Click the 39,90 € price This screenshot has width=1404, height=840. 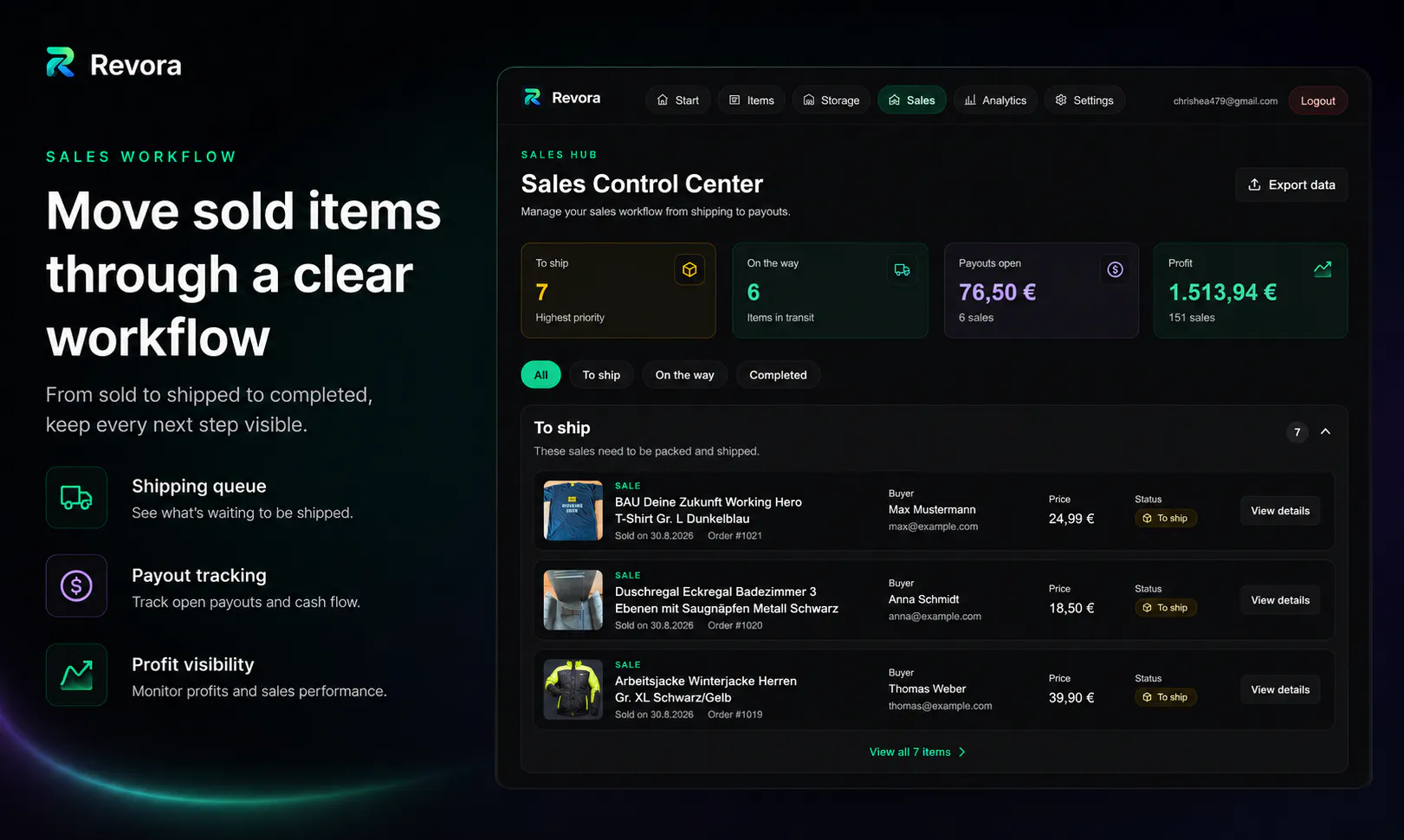[1071, 698]
